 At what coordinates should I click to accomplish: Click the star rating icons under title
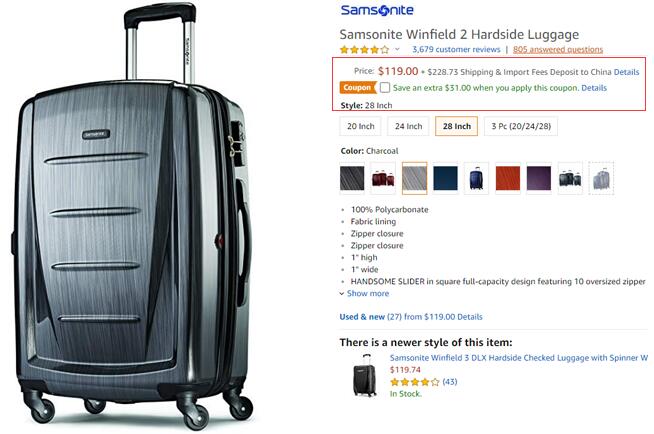[365, 50]
